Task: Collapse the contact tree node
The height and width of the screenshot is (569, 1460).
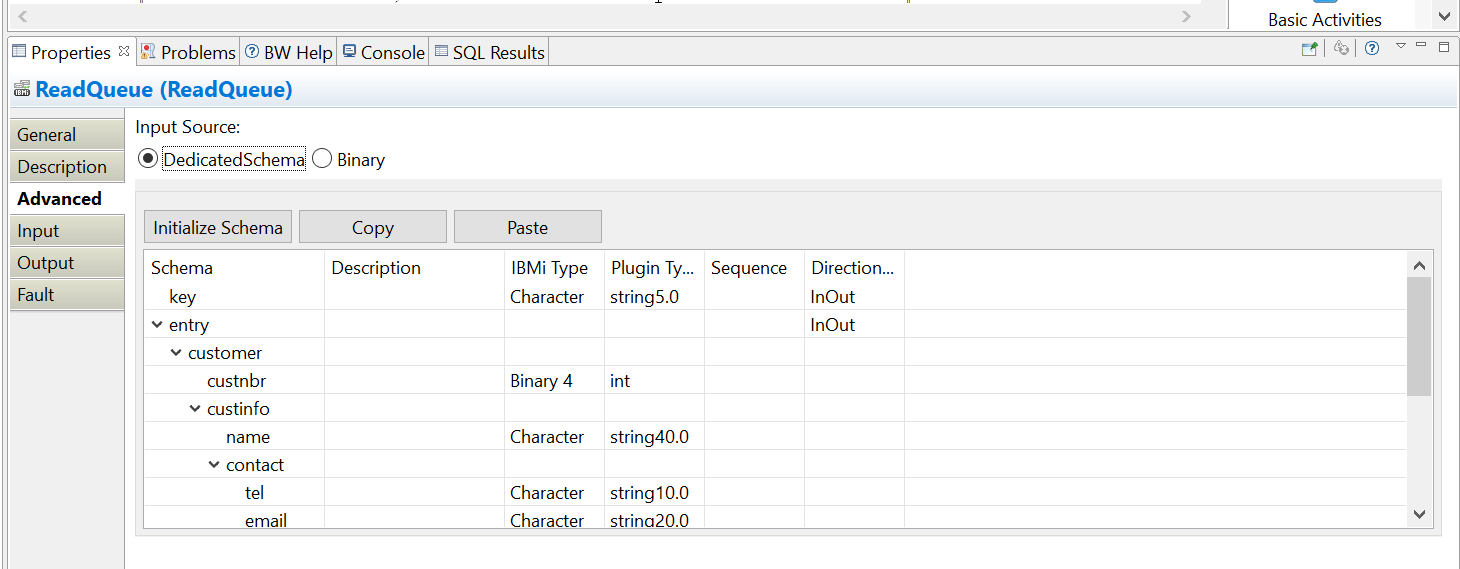Action: (x=214, y=465)
